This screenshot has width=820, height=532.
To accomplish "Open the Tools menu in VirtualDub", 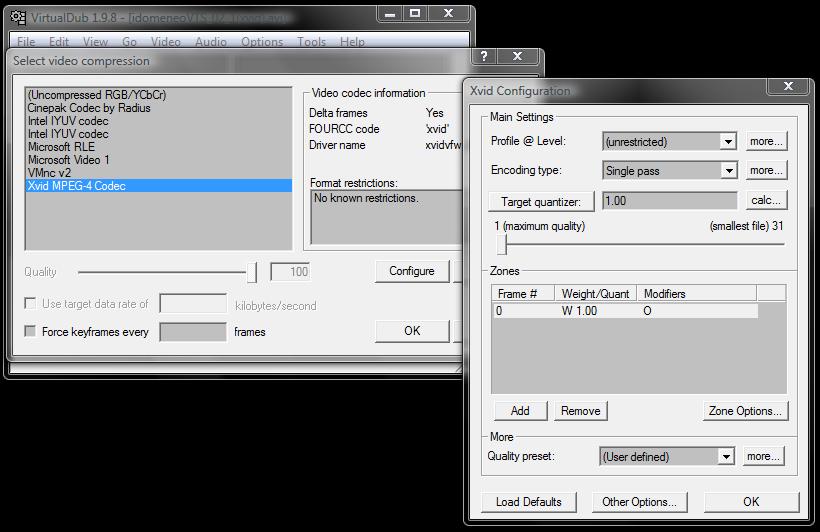I will tap(311, 42).
